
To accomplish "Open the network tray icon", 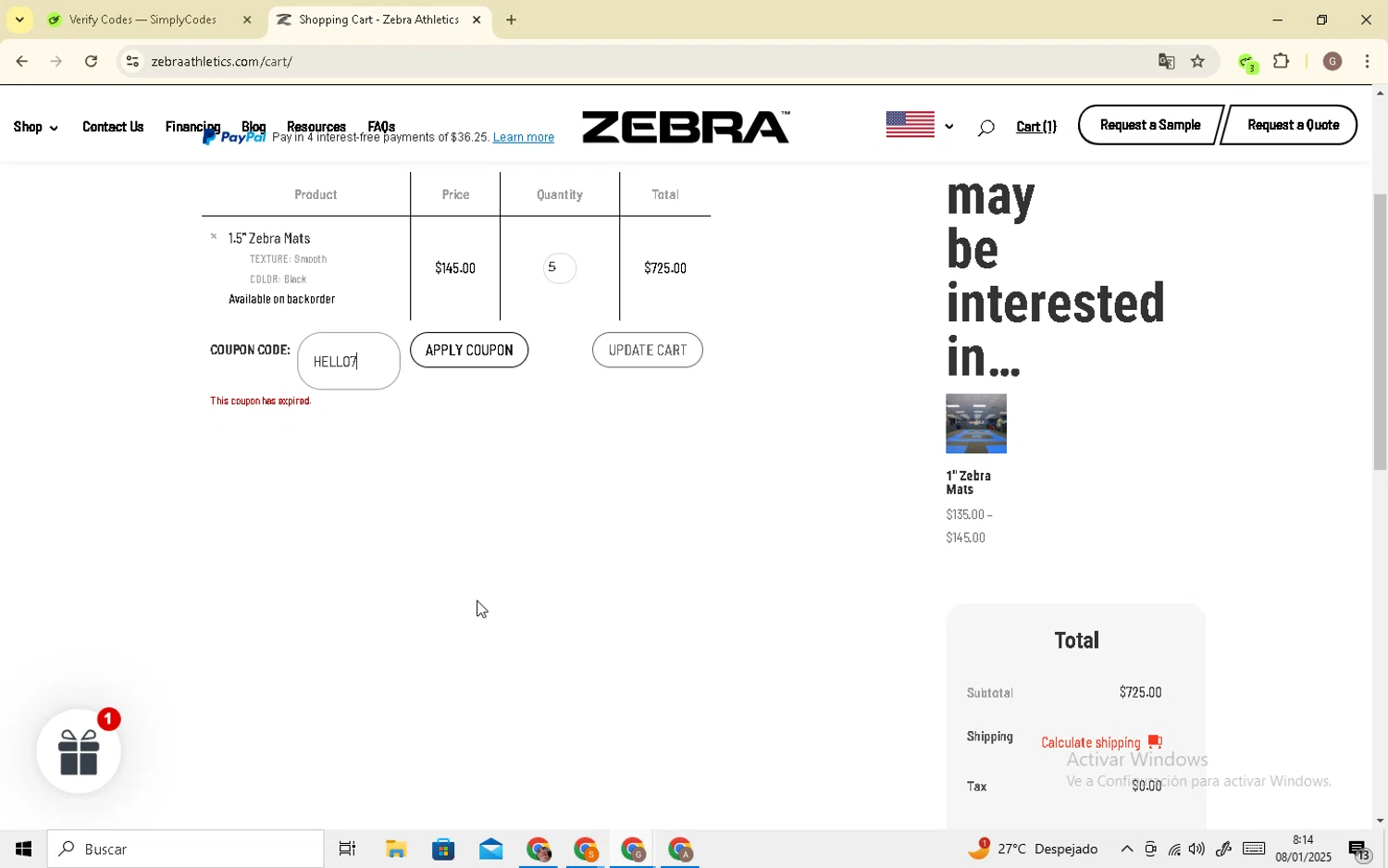I will point(1174,849).
